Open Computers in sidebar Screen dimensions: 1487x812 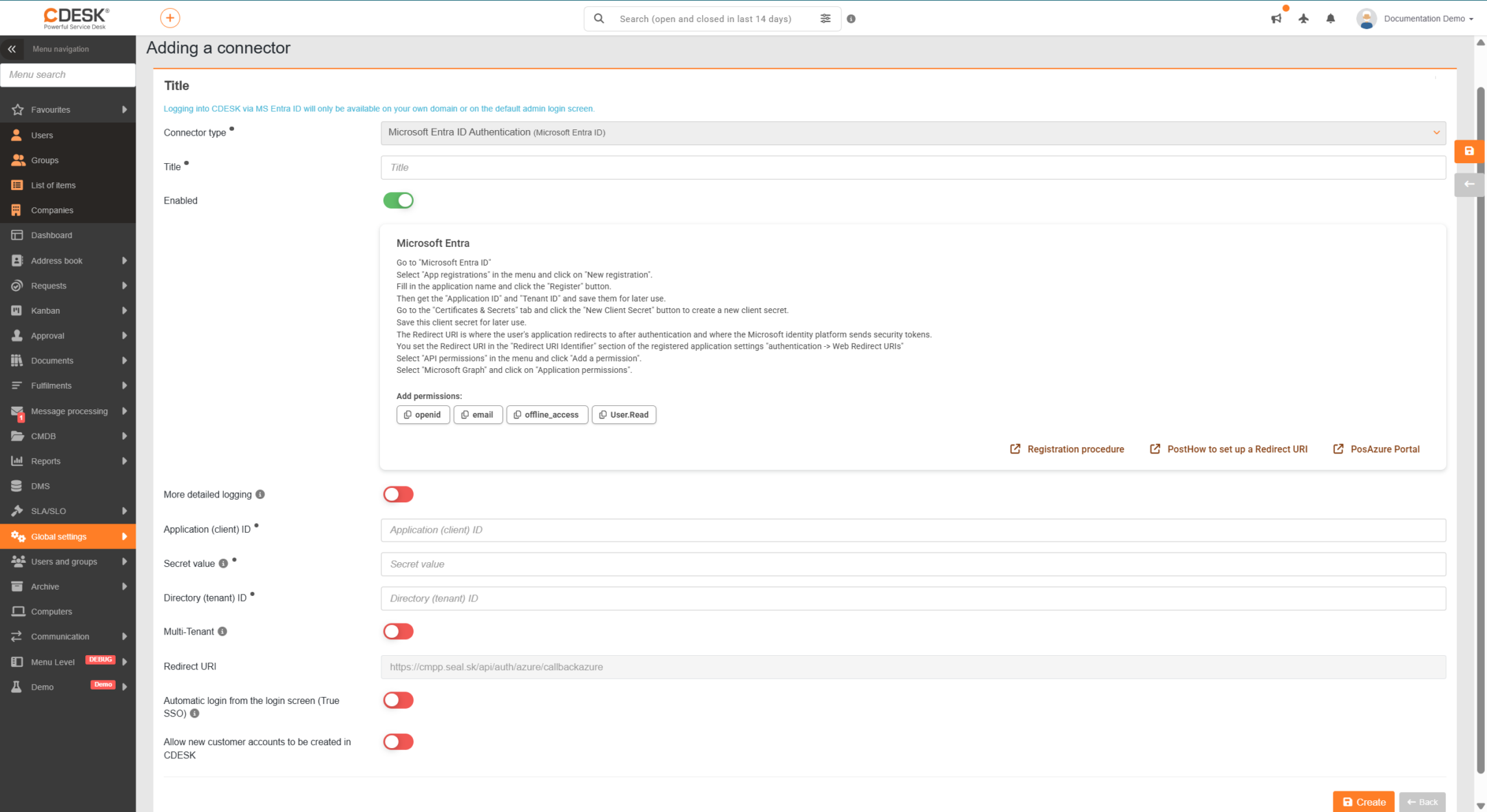pyautogui.click(x=67, y=612)
